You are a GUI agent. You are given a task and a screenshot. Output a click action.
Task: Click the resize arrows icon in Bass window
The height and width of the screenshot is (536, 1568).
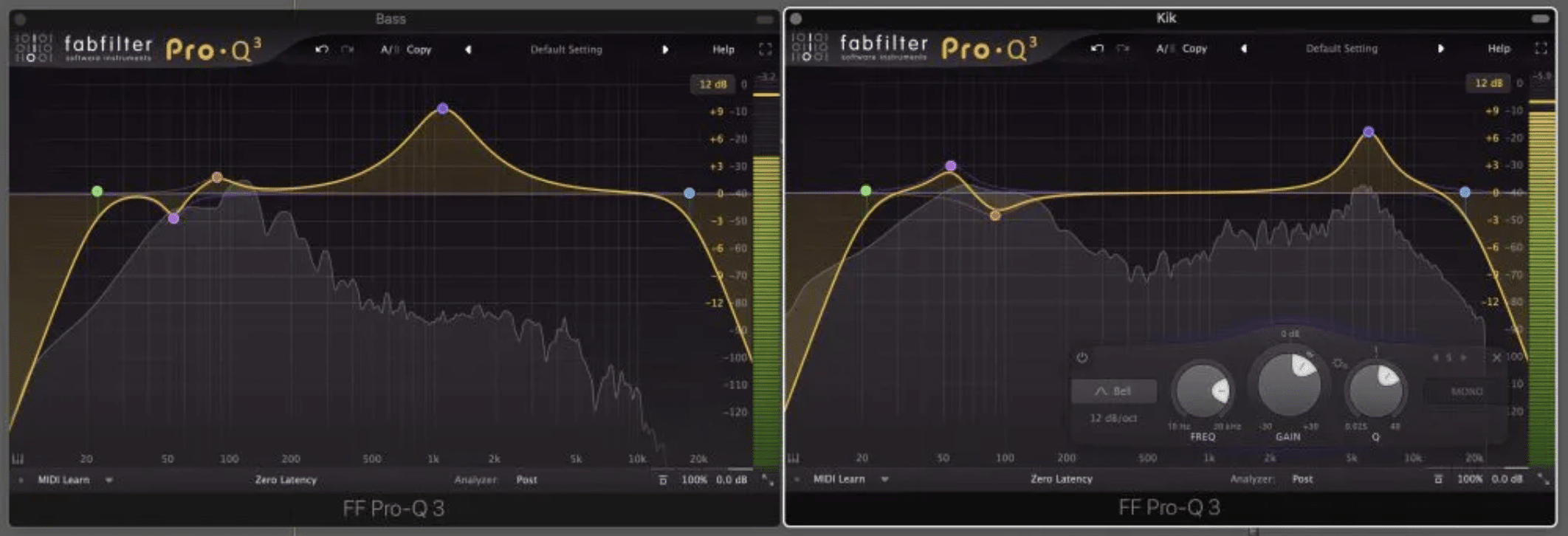tap(768, 480)
